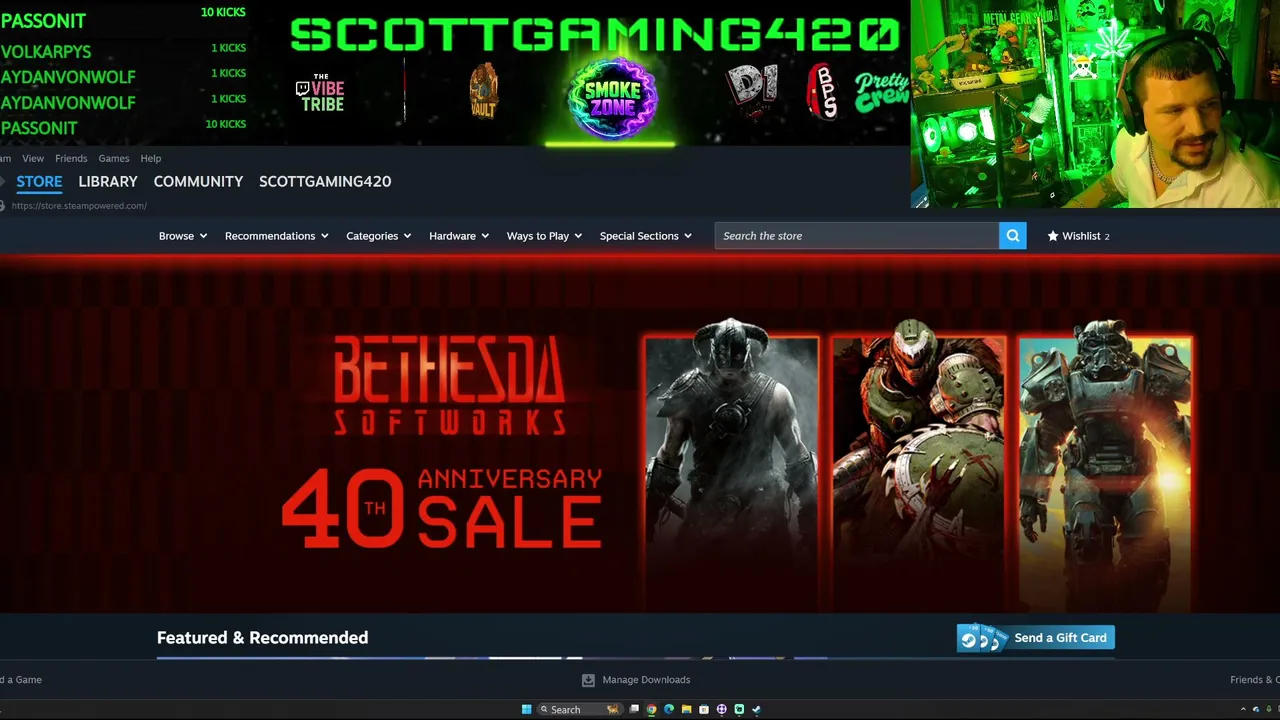Go to the COMMUNITY tab

[x=198, y=182]
